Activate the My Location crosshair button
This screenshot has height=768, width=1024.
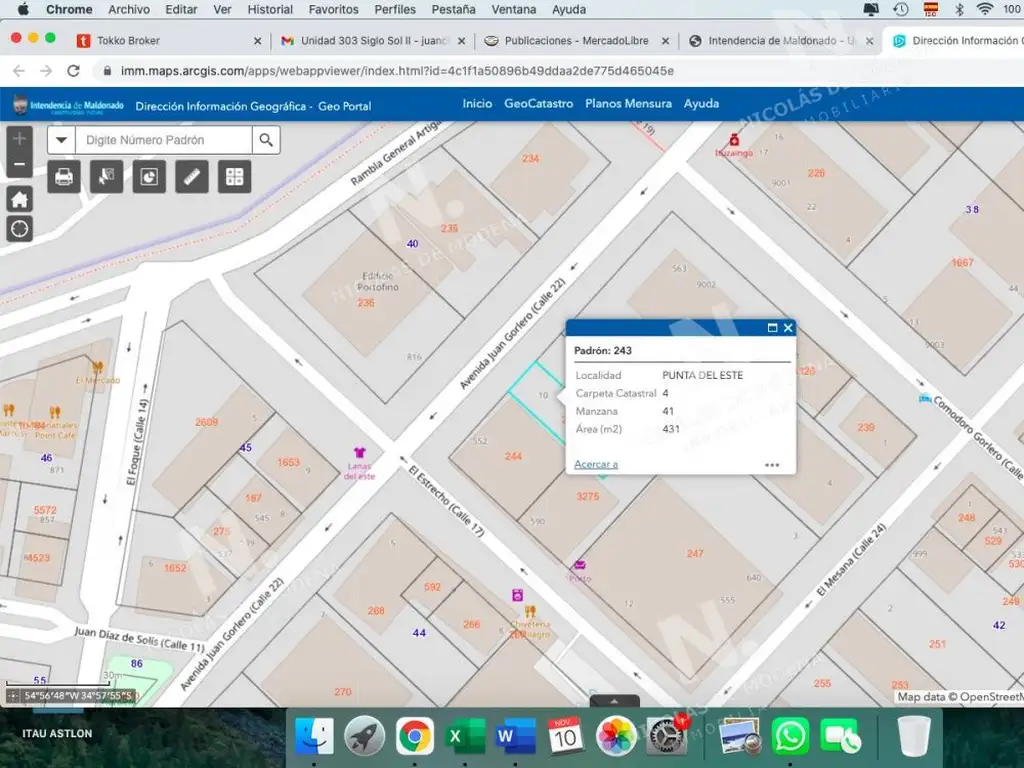pyautogui.click(x=20, y=229)
